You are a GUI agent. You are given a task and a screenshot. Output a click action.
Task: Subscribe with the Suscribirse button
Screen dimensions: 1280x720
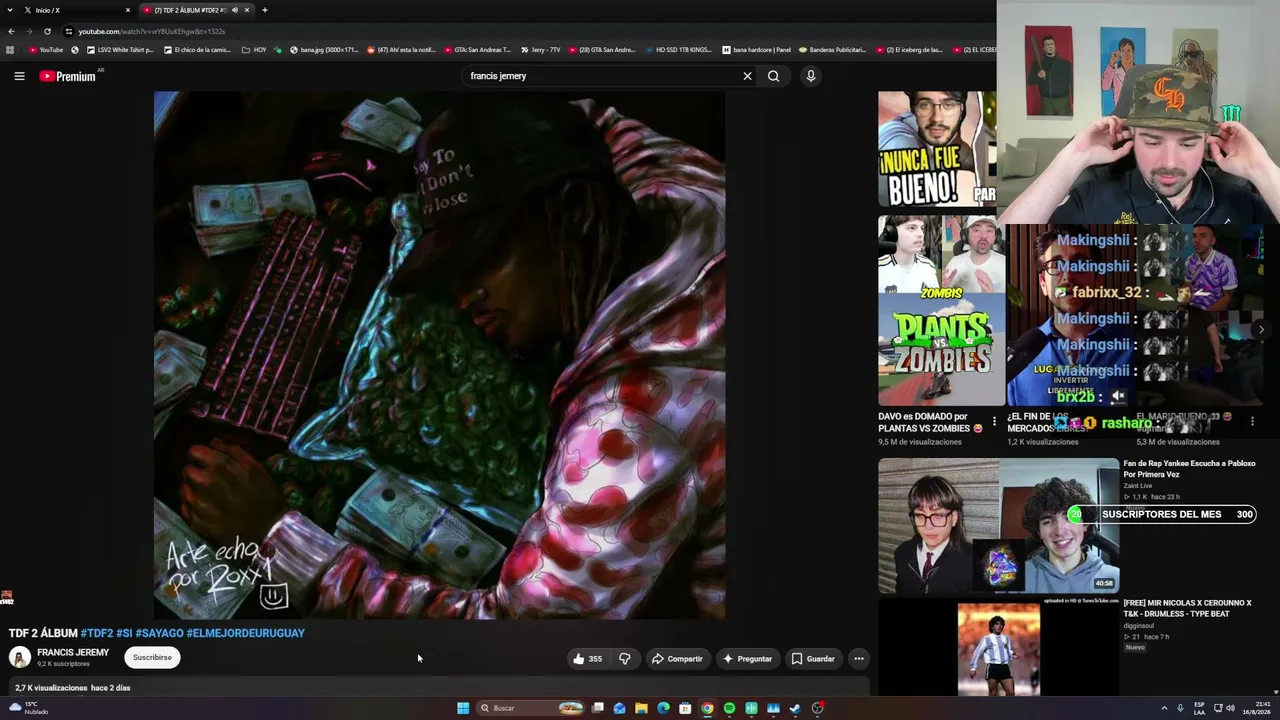point(152,658)
